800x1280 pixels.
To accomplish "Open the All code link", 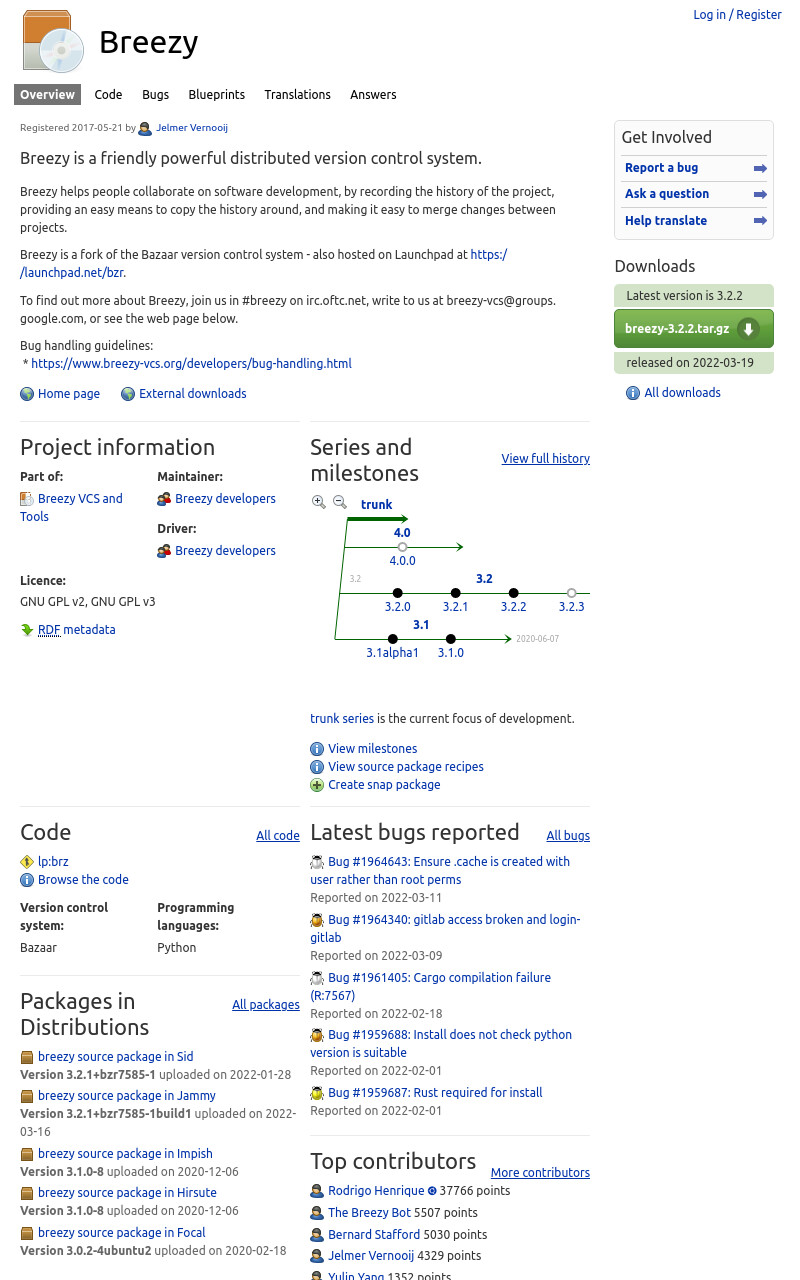I will pos(278,836).
